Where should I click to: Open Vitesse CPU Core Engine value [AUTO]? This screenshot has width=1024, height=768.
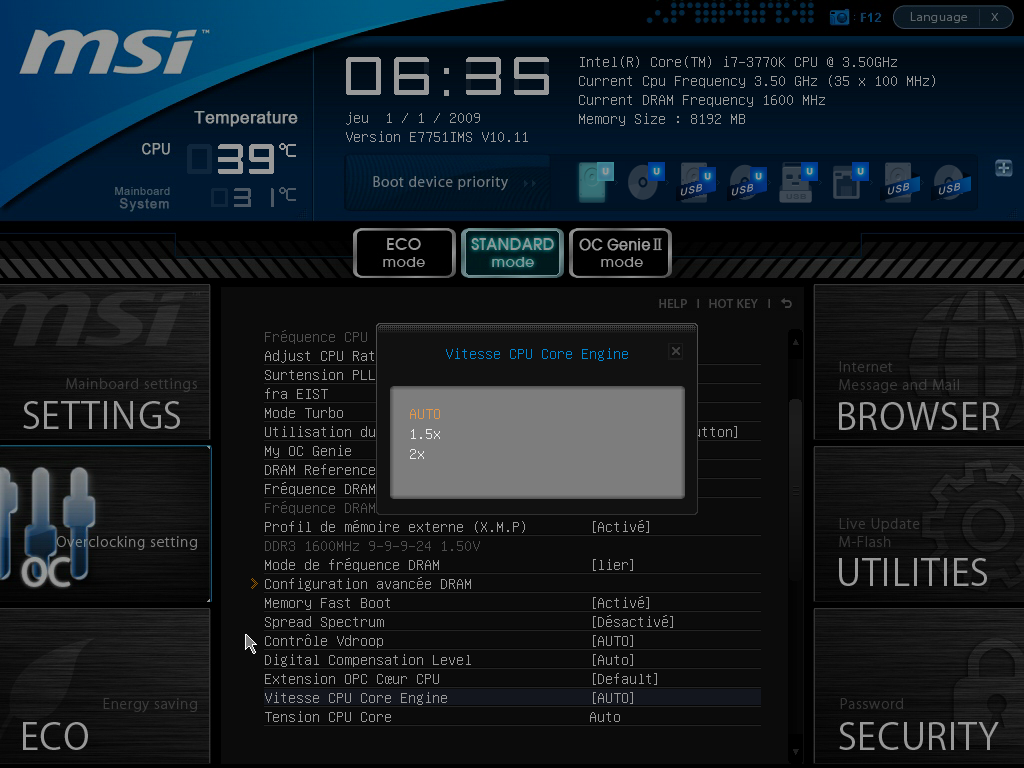[x=613, y=697]
